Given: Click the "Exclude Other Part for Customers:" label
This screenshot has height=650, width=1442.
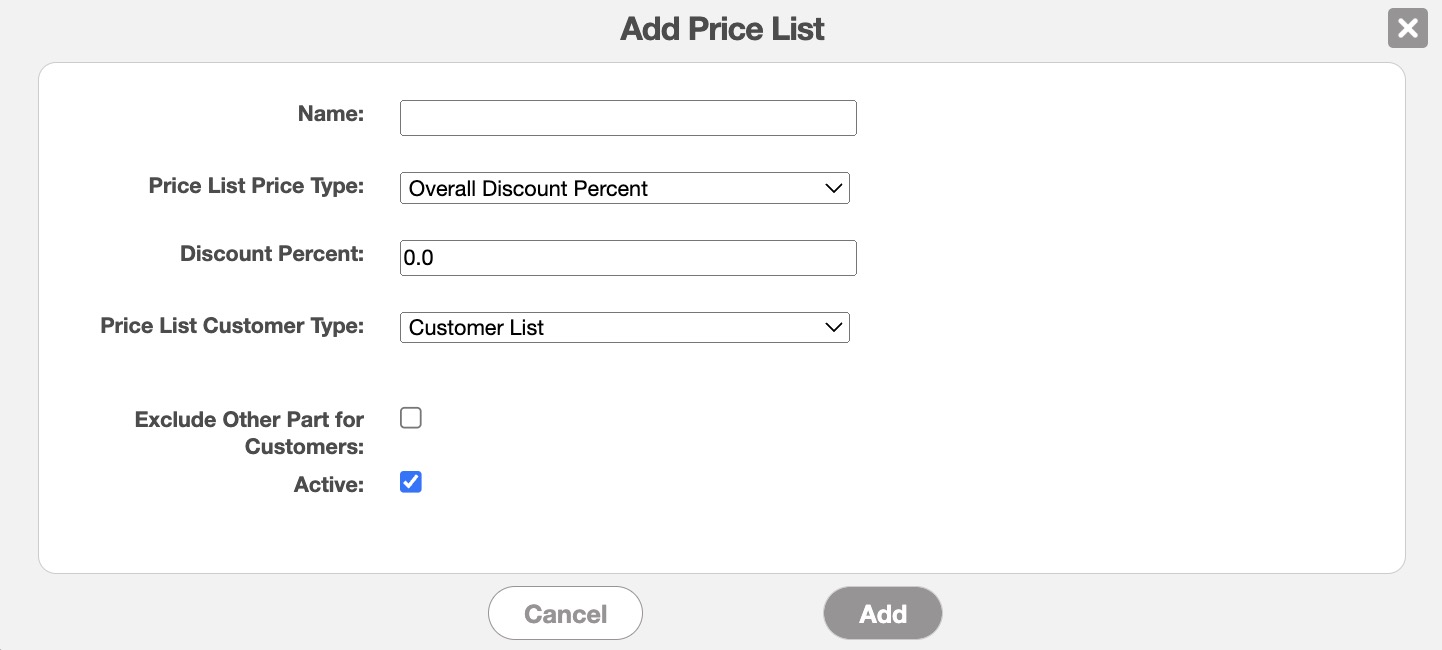Looking at the screenshot, I should tap(249, 432).
